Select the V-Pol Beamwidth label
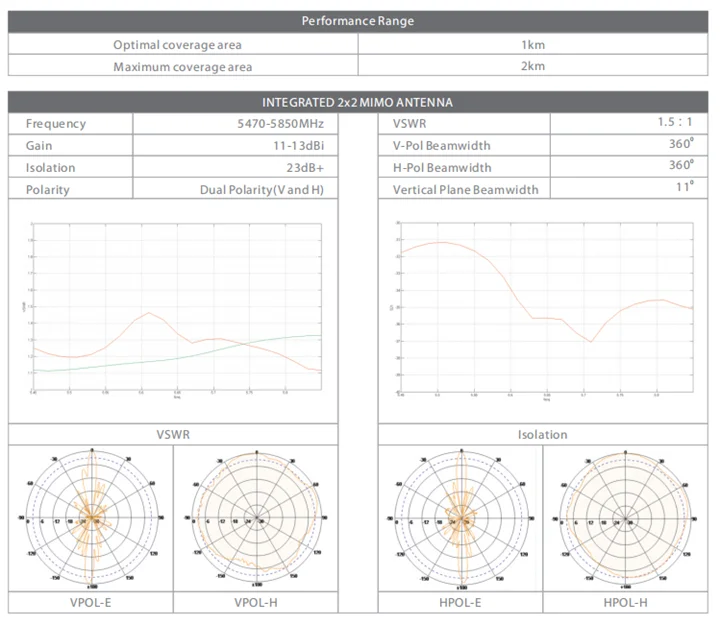The height and width of the screenshot is (624, 720). 442,146
